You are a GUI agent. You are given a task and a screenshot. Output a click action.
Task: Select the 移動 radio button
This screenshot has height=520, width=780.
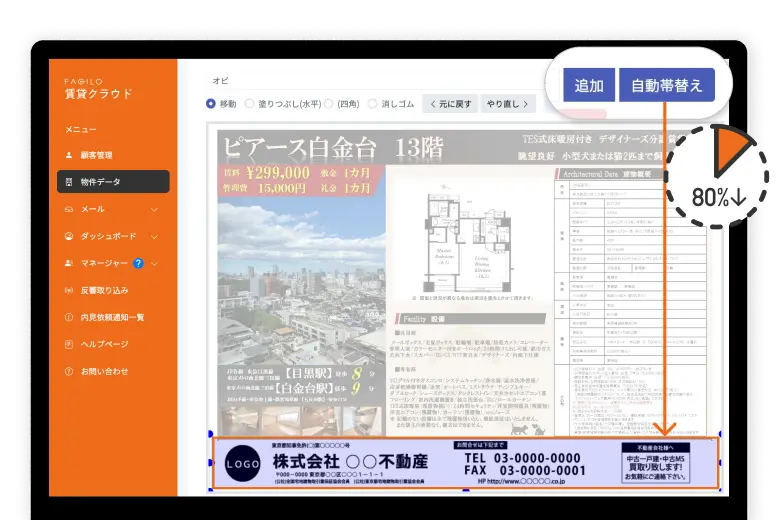pos(211,103)
